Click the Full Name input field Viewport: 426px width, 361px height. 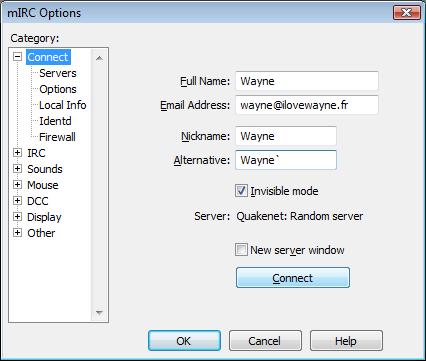[307, 81]
